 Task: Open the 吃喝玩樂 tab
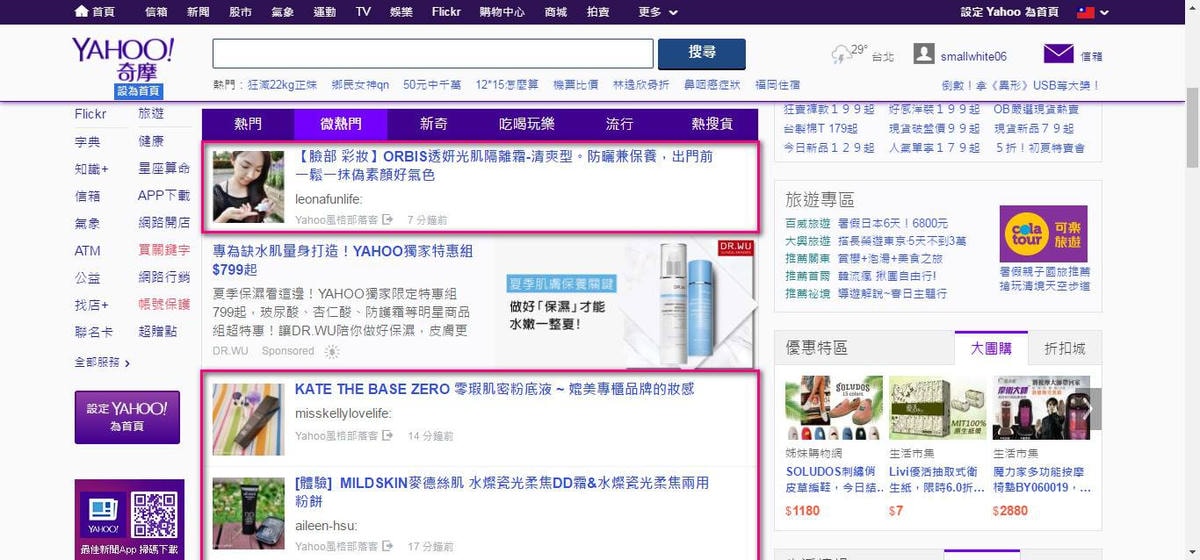pyautogui.click(x=527, y=124)
